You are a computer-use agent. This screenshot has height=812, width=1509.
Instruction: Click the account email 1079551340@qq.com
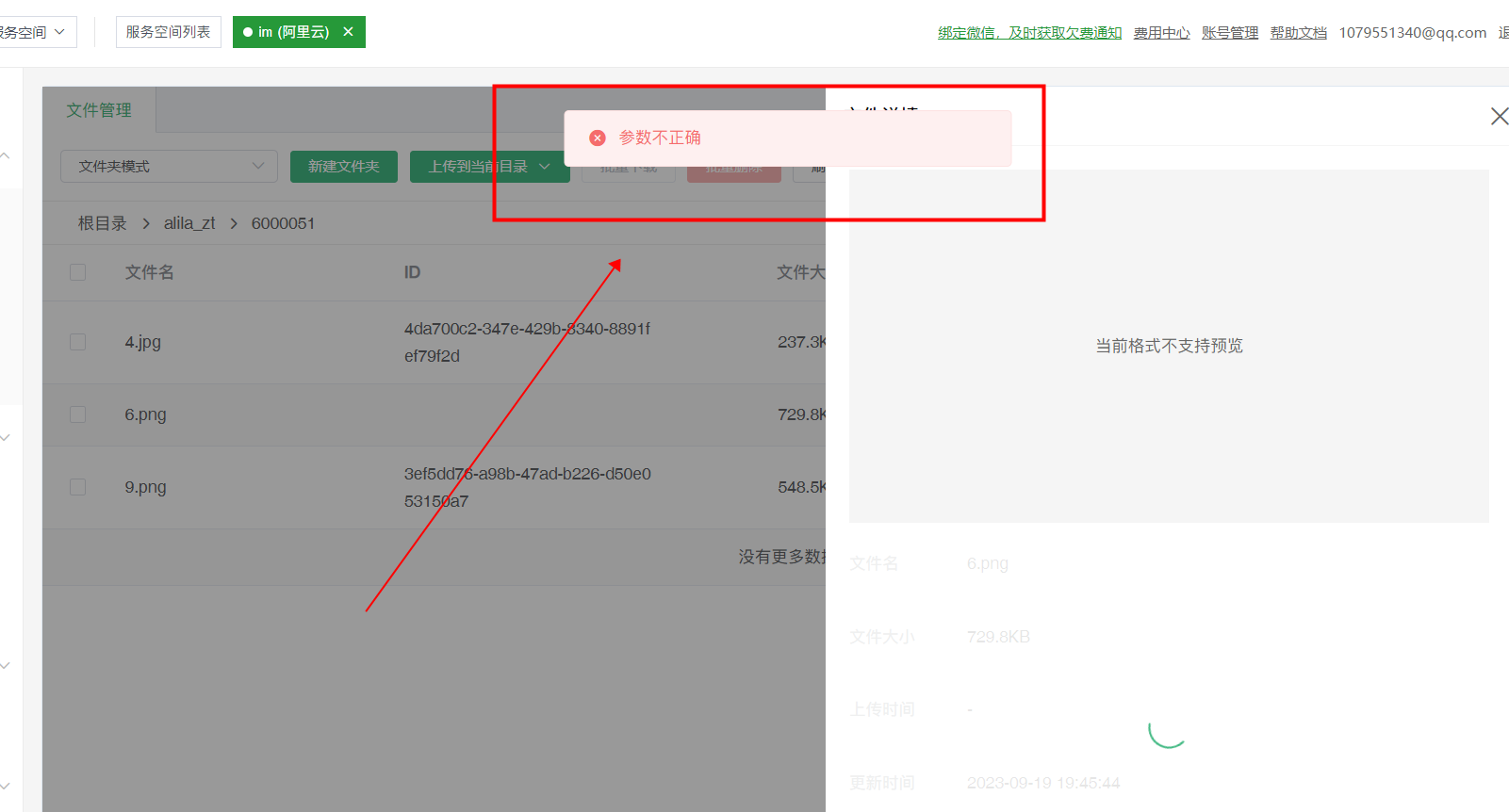click(x=1413, y=33)
